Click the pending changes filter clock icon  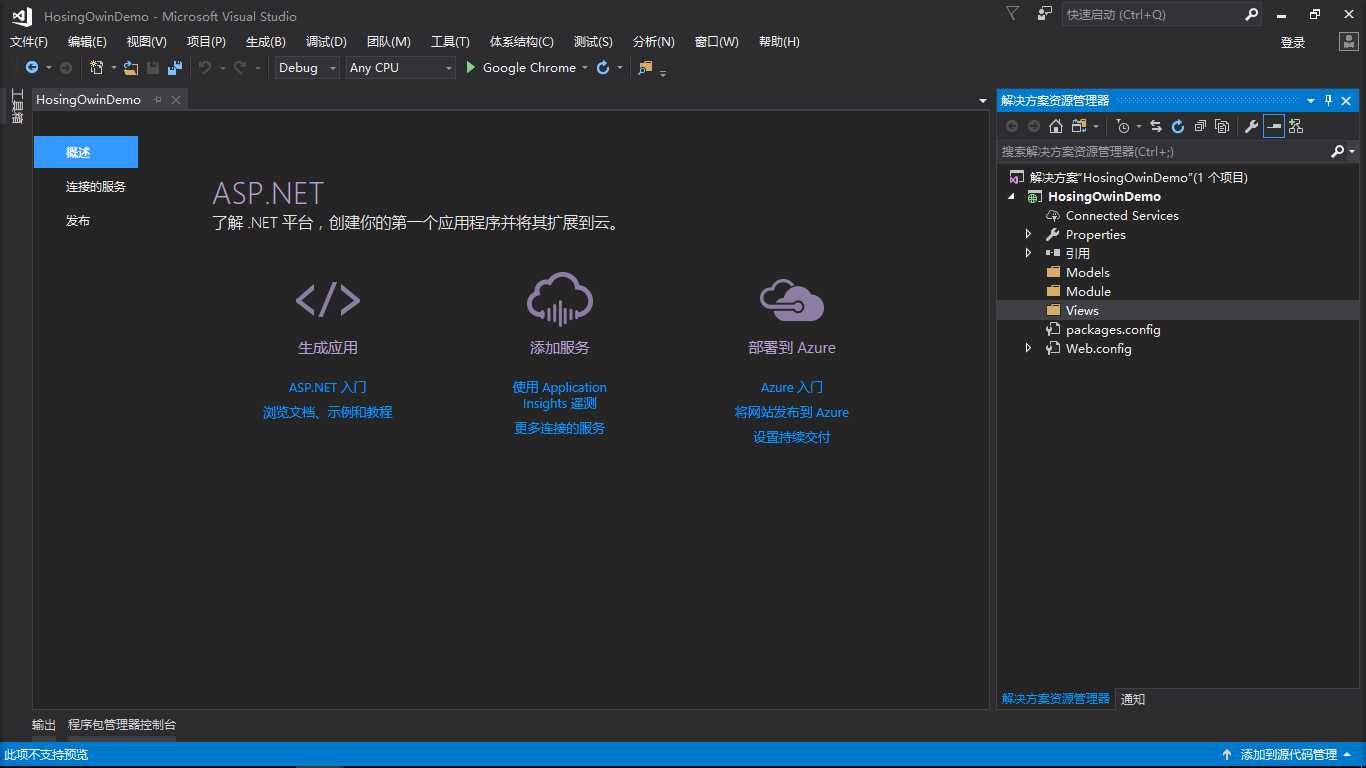pos(1123,126)
